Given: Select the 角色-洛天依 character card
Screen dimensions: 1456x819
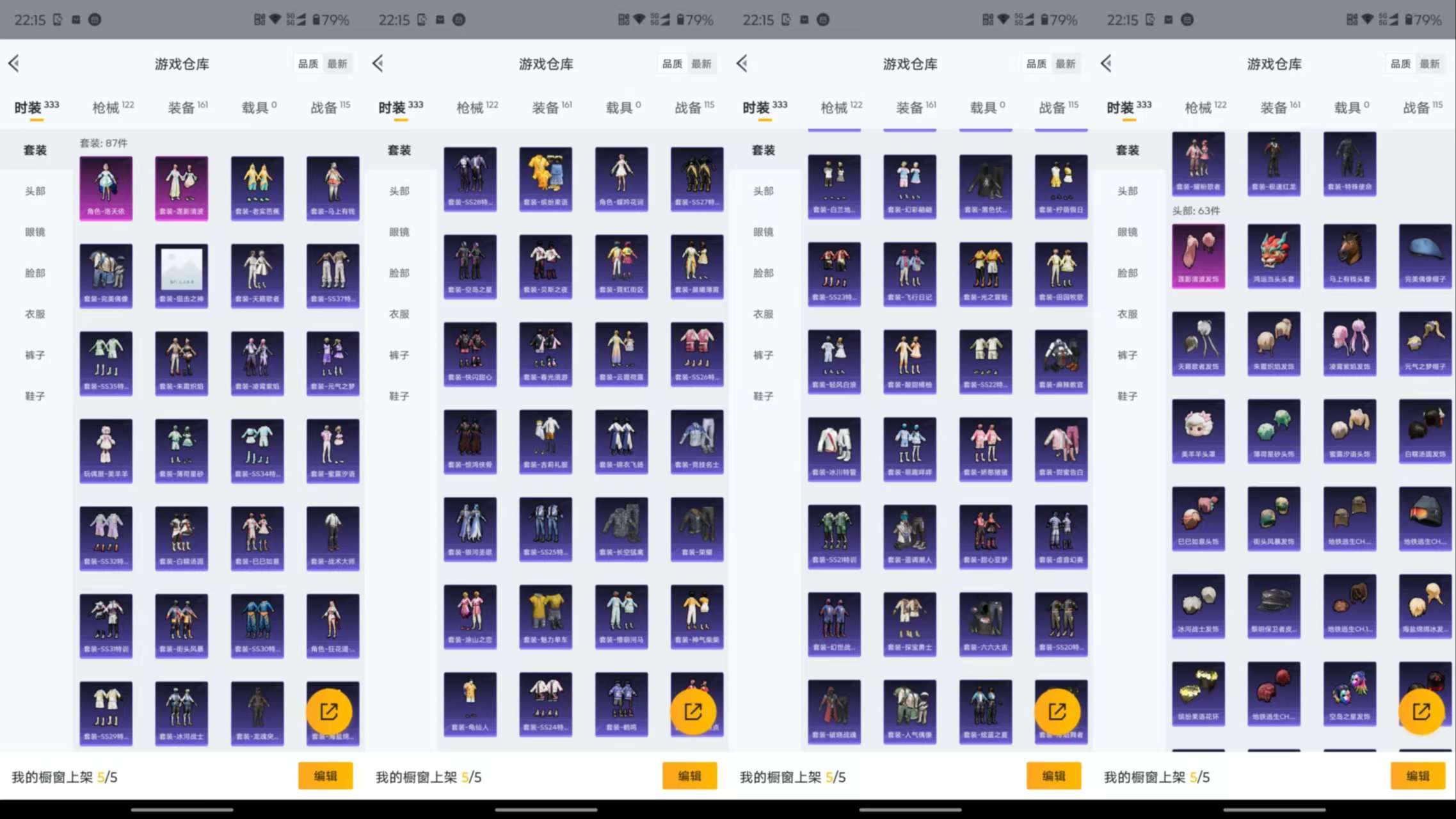Looking at the screenshot, I should [106, 187].
